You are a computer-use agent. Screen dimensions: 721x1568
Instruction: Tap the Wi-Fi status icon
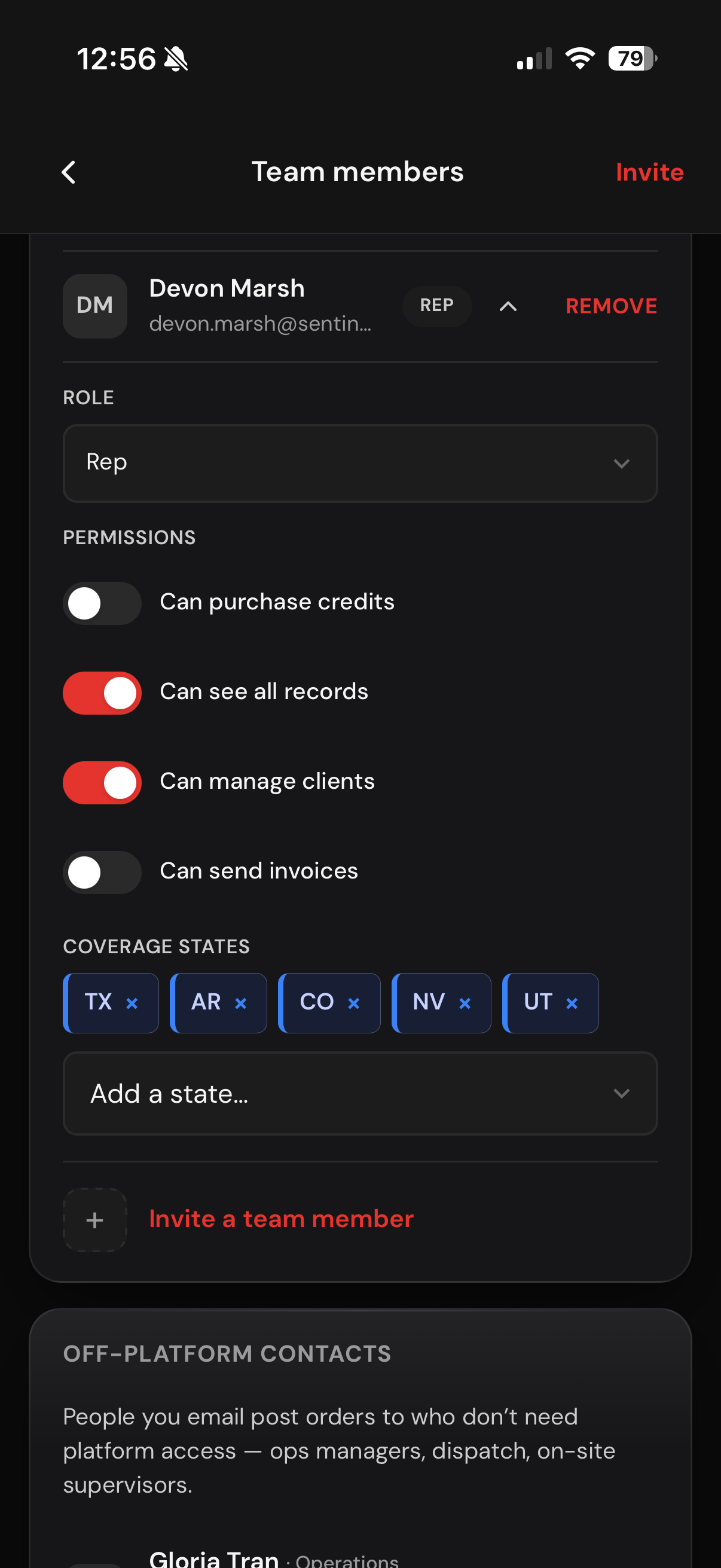pos(580,59)
